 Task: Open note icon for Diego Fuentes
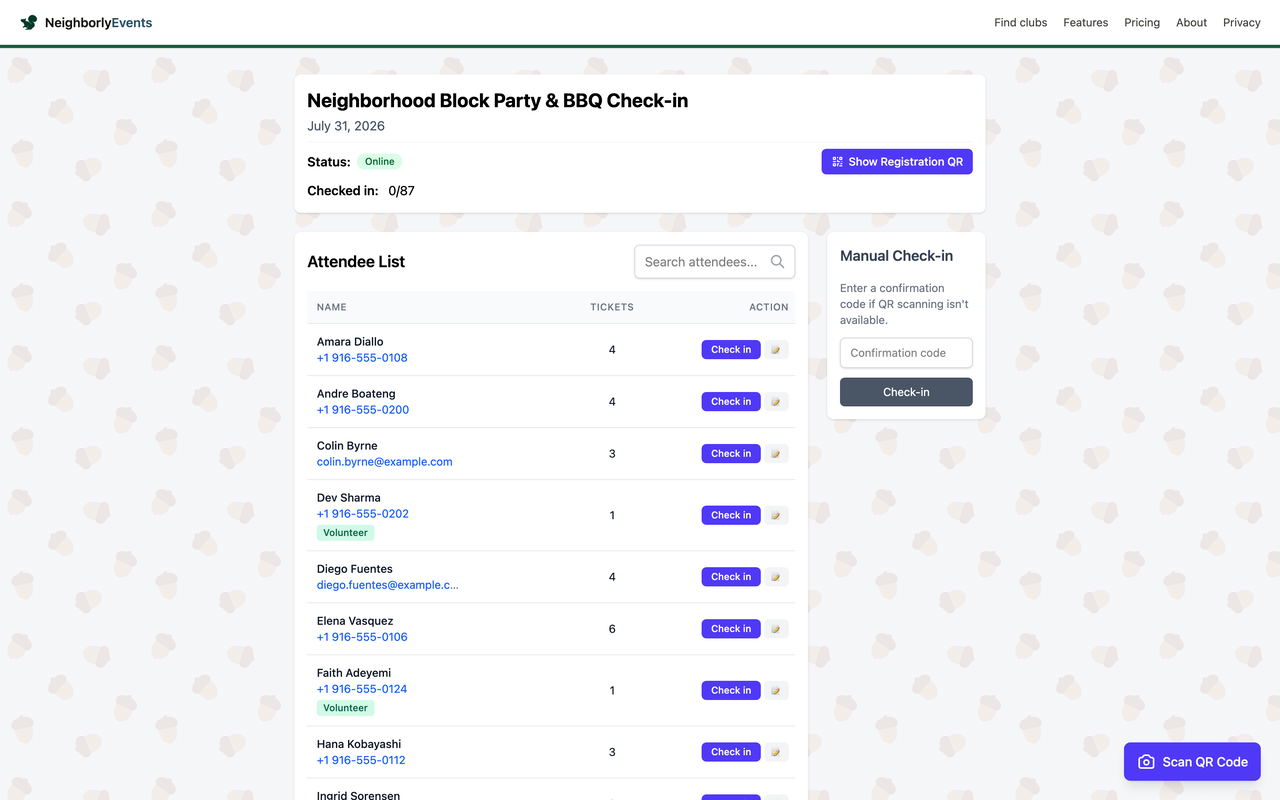pos(776,577)
